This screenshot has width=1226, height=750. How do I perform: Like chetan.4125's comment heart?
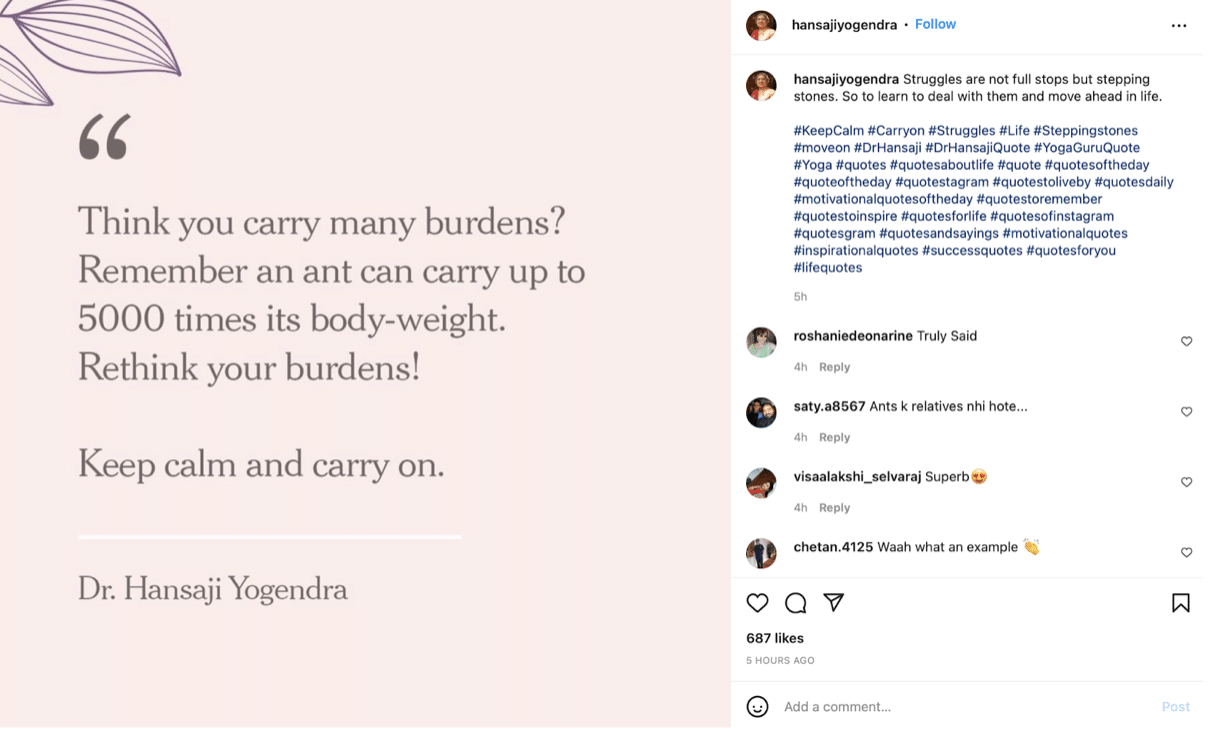click(1186, 552)
